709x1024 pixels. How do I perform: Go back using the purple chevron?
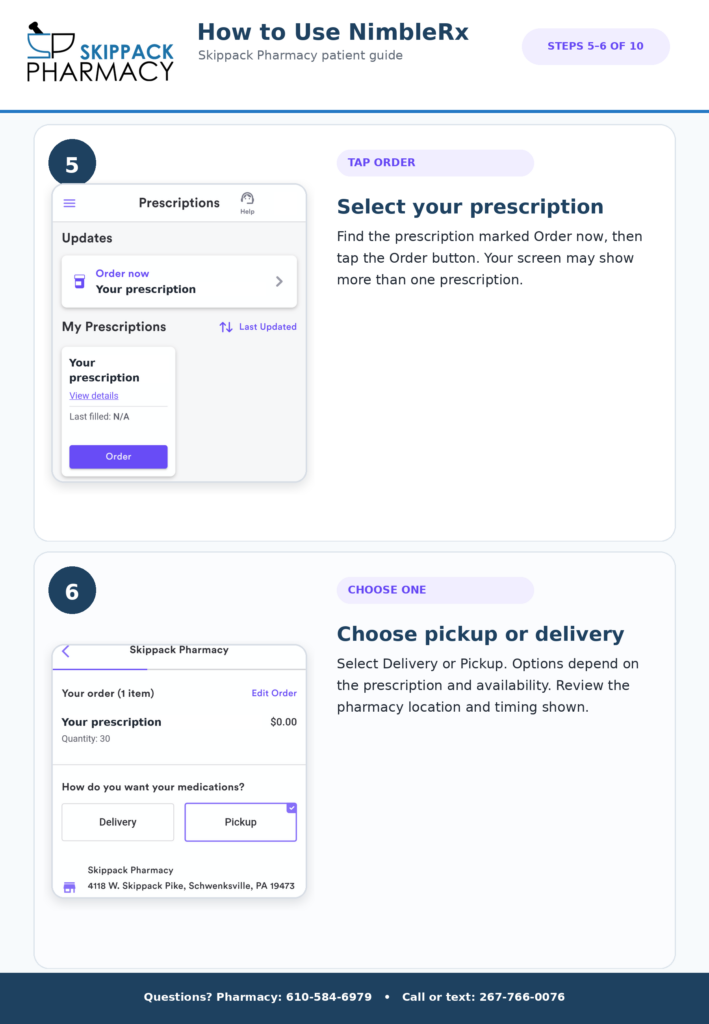tap(66, 651)
